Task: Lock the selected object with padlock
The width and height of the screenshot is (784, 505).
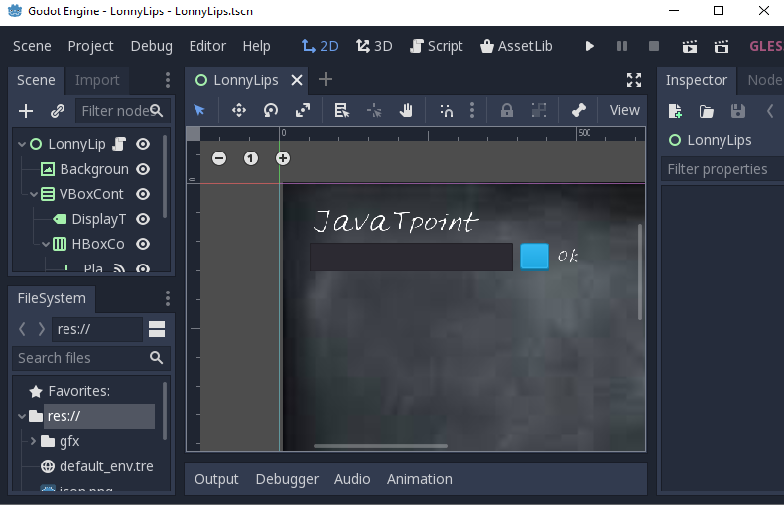Action: click(506, 110)
